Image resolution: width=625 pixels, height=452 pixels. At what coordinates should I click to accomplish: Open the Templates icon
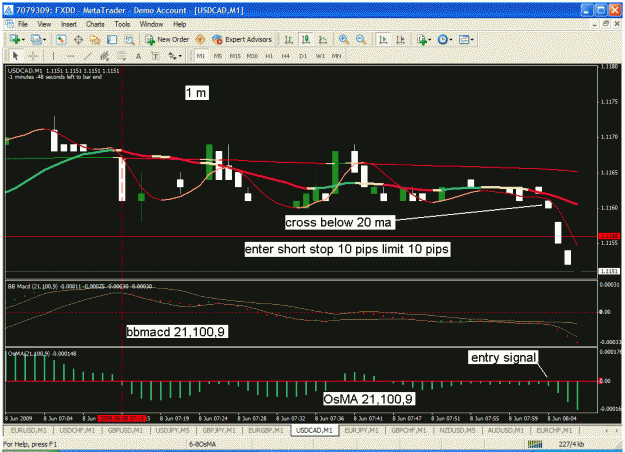coord(464,39)
